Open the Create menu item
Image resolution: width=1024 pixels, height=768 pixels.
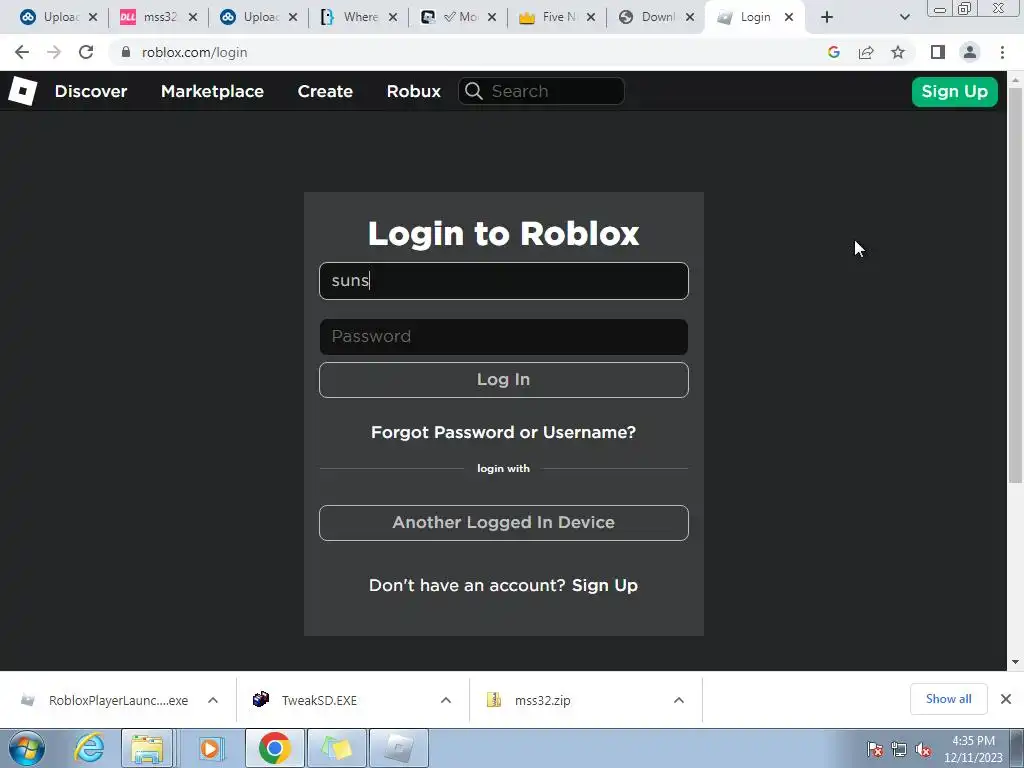tap(325, 91)
